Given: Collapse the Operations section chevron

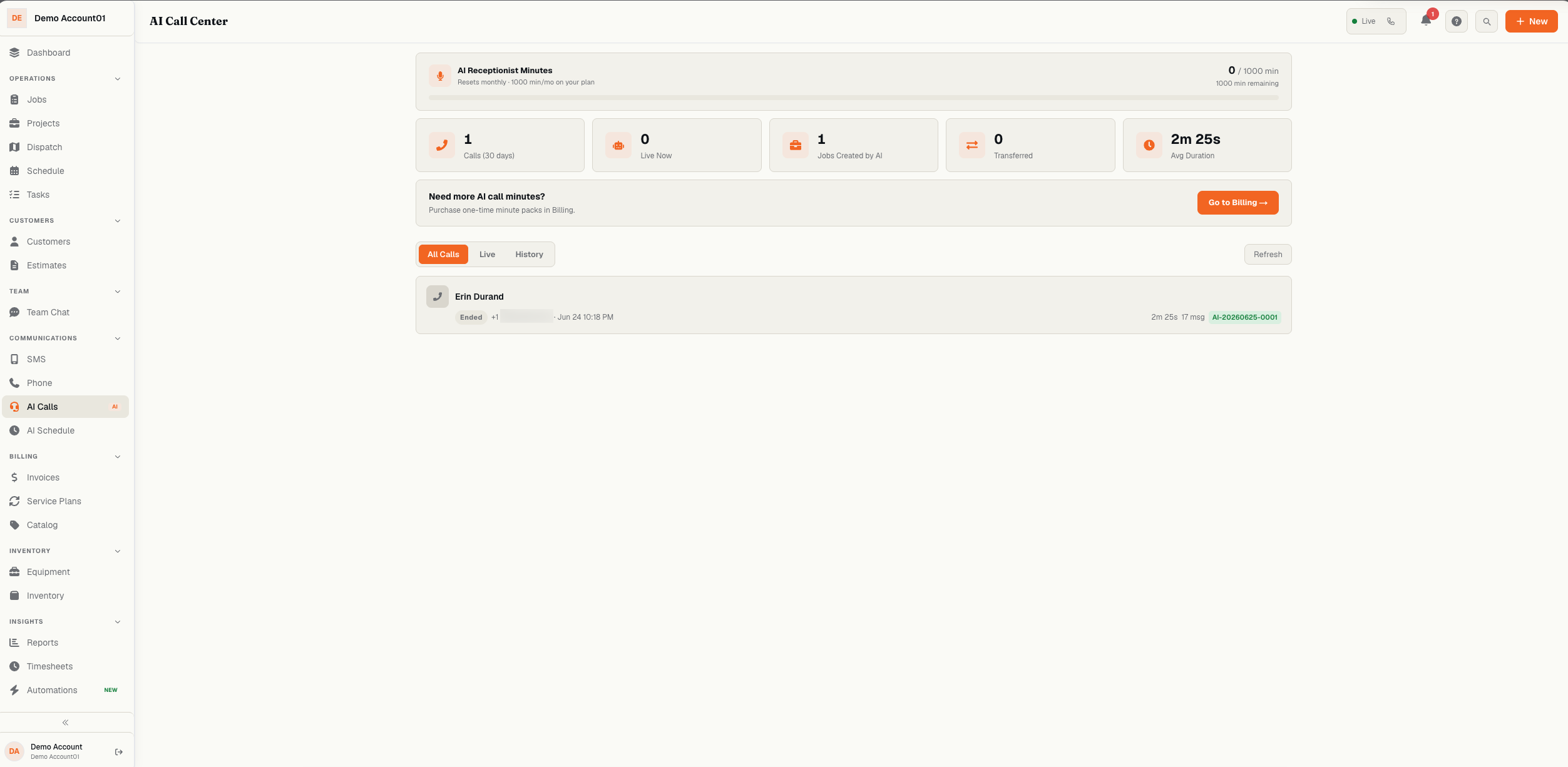Looking at the screenshot, I should point(118,79).
